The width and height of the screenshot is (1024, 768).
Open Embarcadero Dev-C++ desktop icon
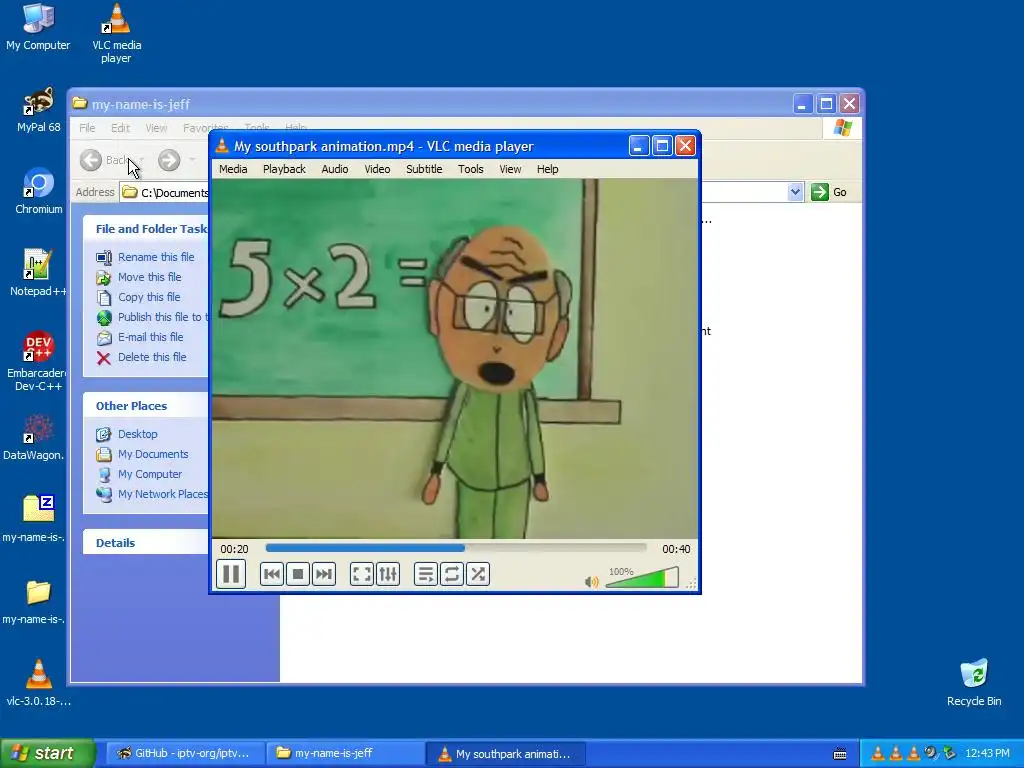click(x=37, y=361)
